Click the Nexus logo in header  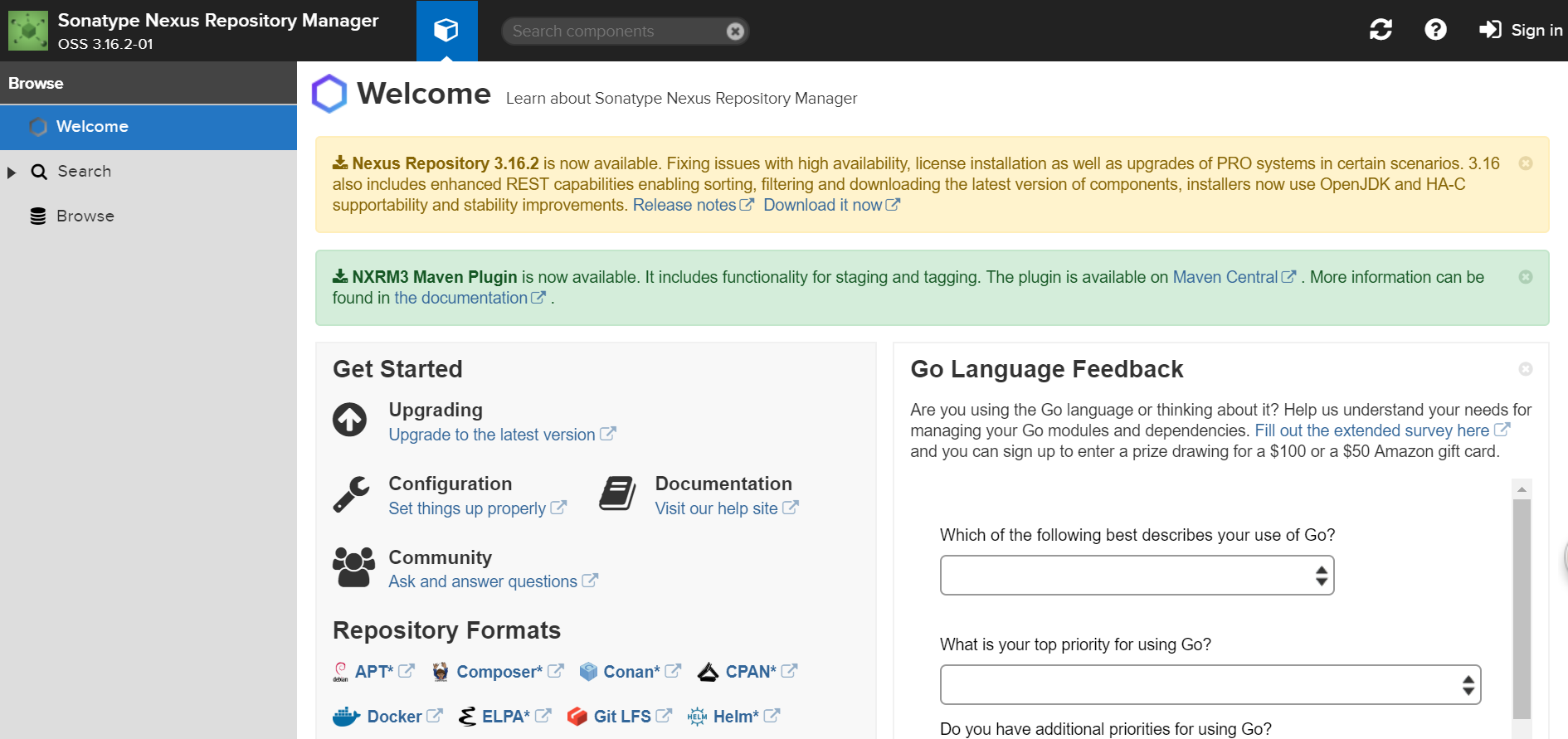[28, 31]
